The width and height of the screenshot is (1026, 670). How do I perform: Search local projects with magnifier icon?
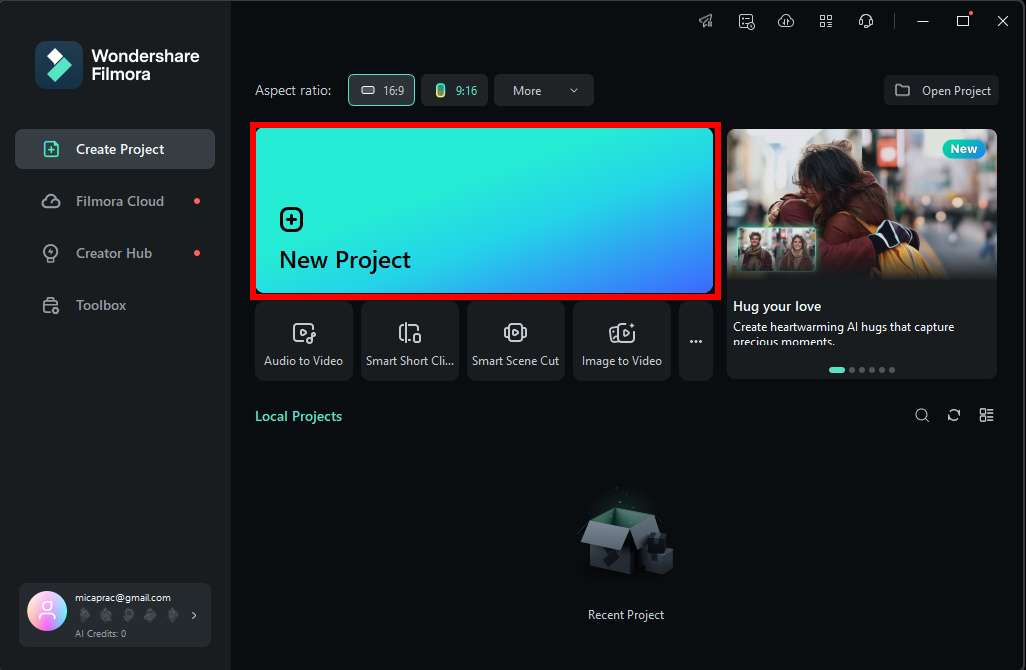coord(922,415)
